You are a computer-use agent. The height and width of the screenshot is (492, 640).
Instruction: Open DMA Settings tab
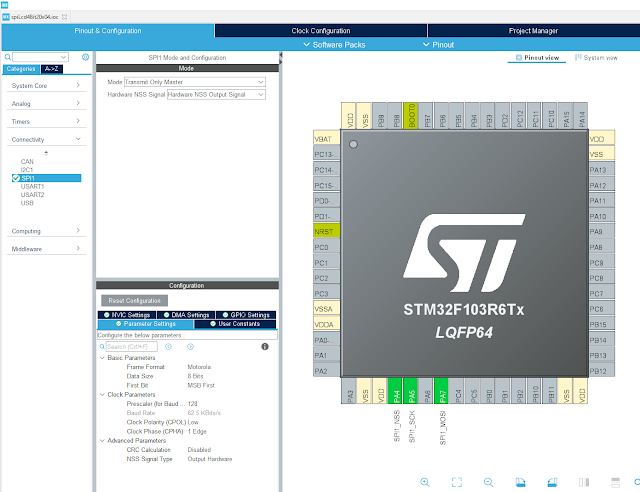186,315
